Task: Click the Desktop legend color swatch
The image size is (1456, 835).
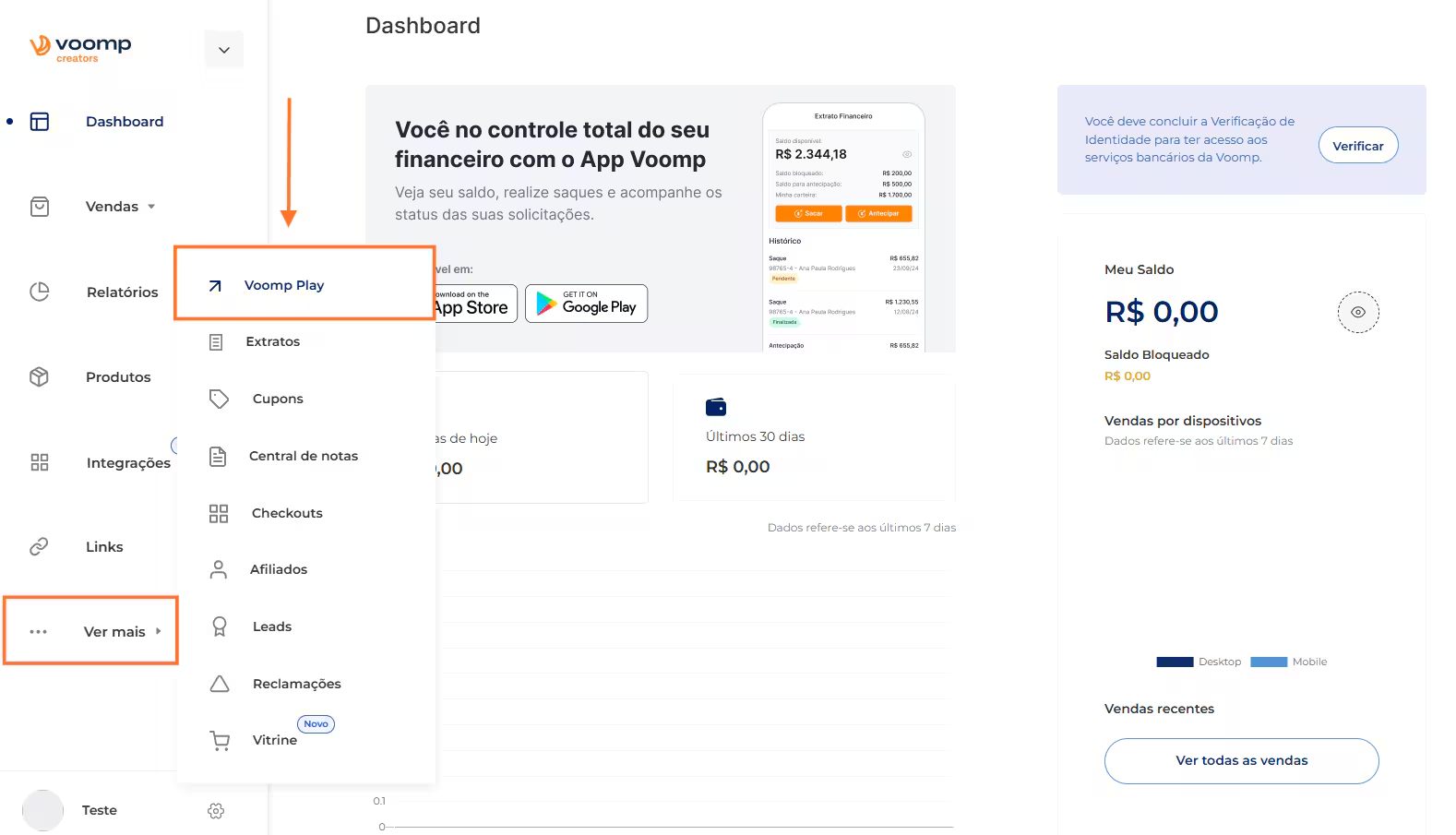Action: 1175,662
